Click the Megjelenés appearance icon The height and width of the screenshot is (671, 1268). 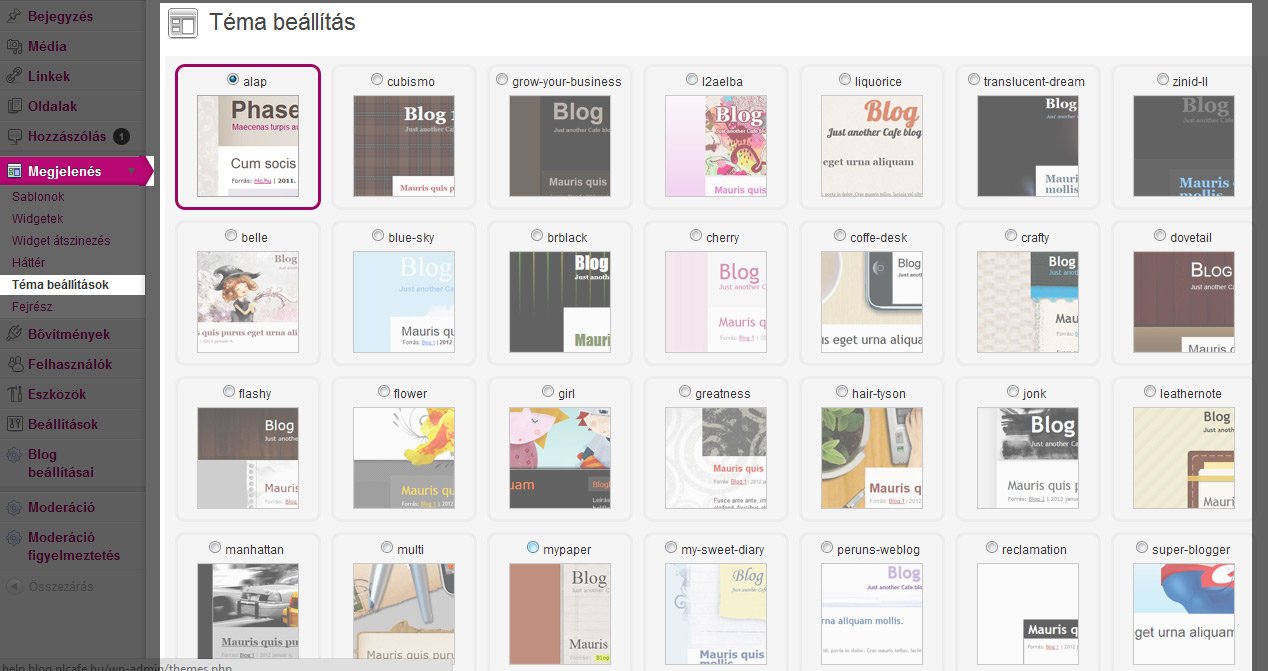click(x=14, y=171)
